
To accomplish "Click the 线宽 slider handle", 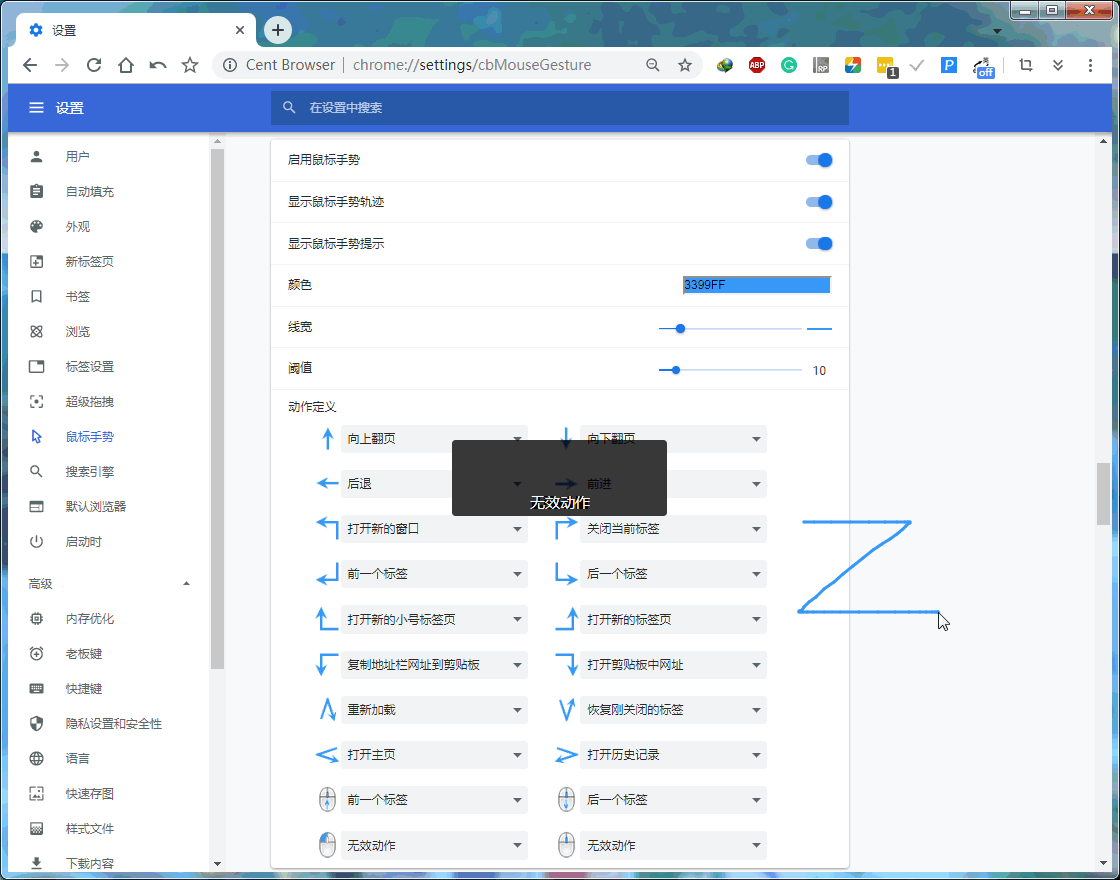I will tap(680, 328).
